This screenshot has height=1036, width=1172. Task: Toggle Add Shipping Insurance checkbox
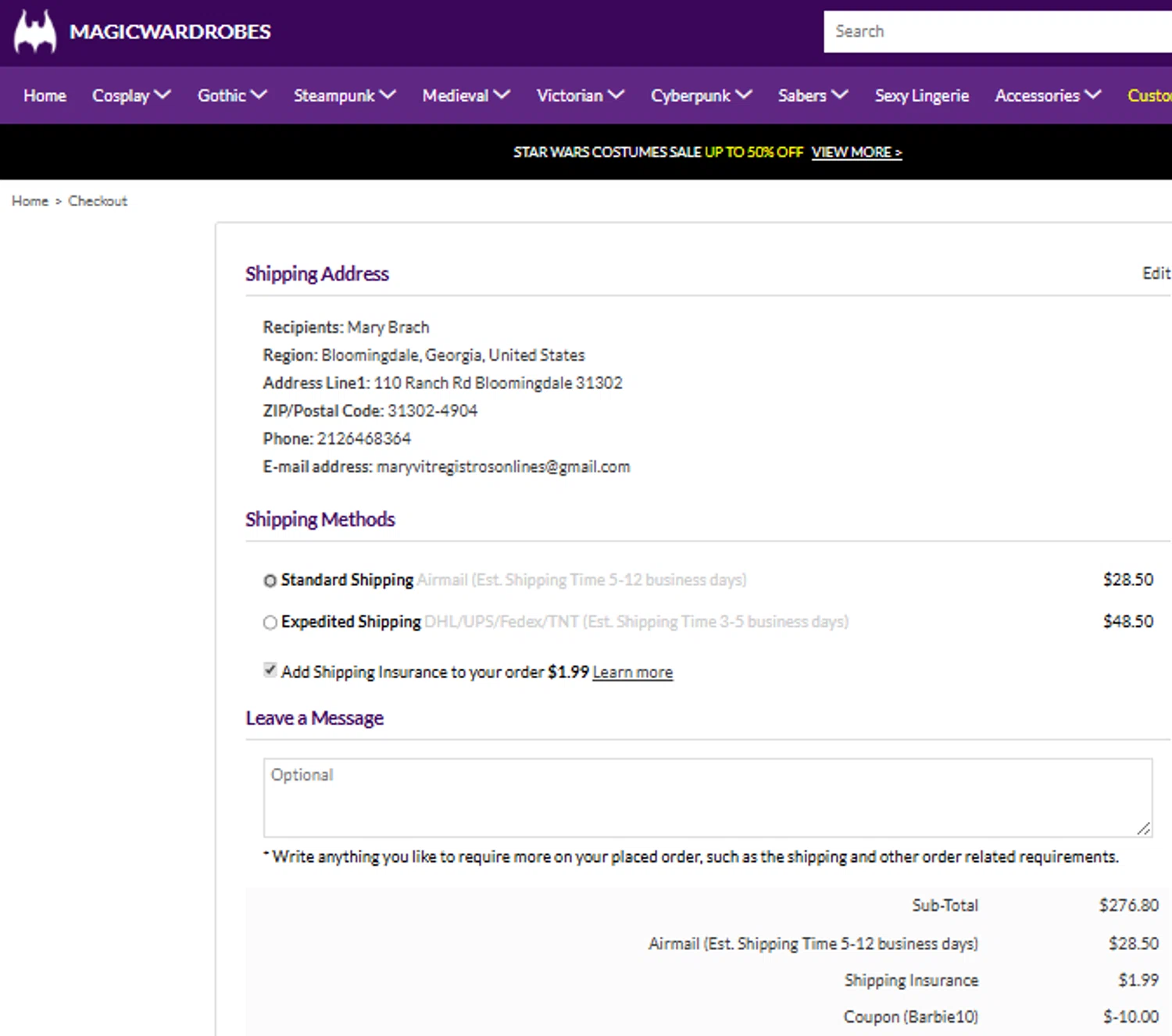tap(270, 670)
